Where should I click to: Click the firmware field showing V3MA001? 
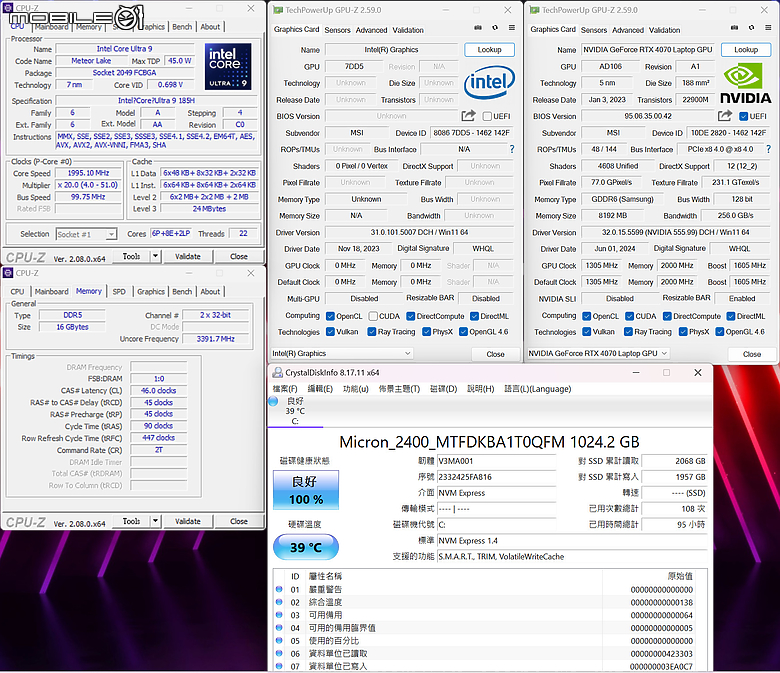(x=496, y=461)
